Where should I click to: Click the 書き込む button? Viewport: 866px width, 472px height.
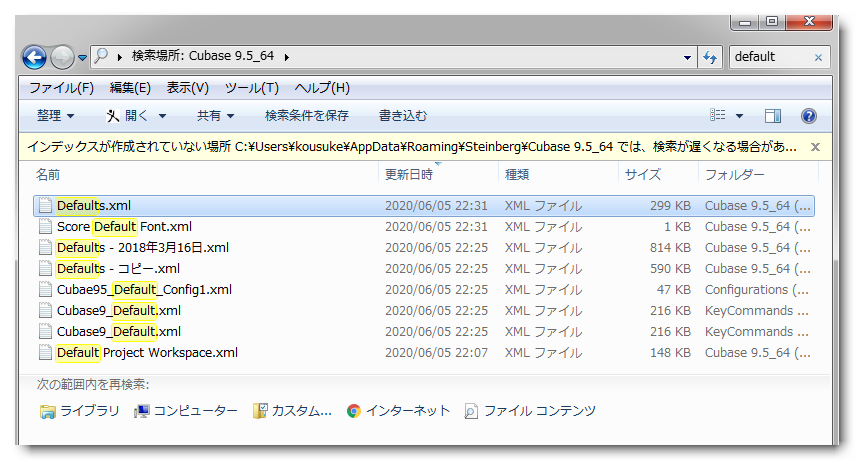[403, 116]
